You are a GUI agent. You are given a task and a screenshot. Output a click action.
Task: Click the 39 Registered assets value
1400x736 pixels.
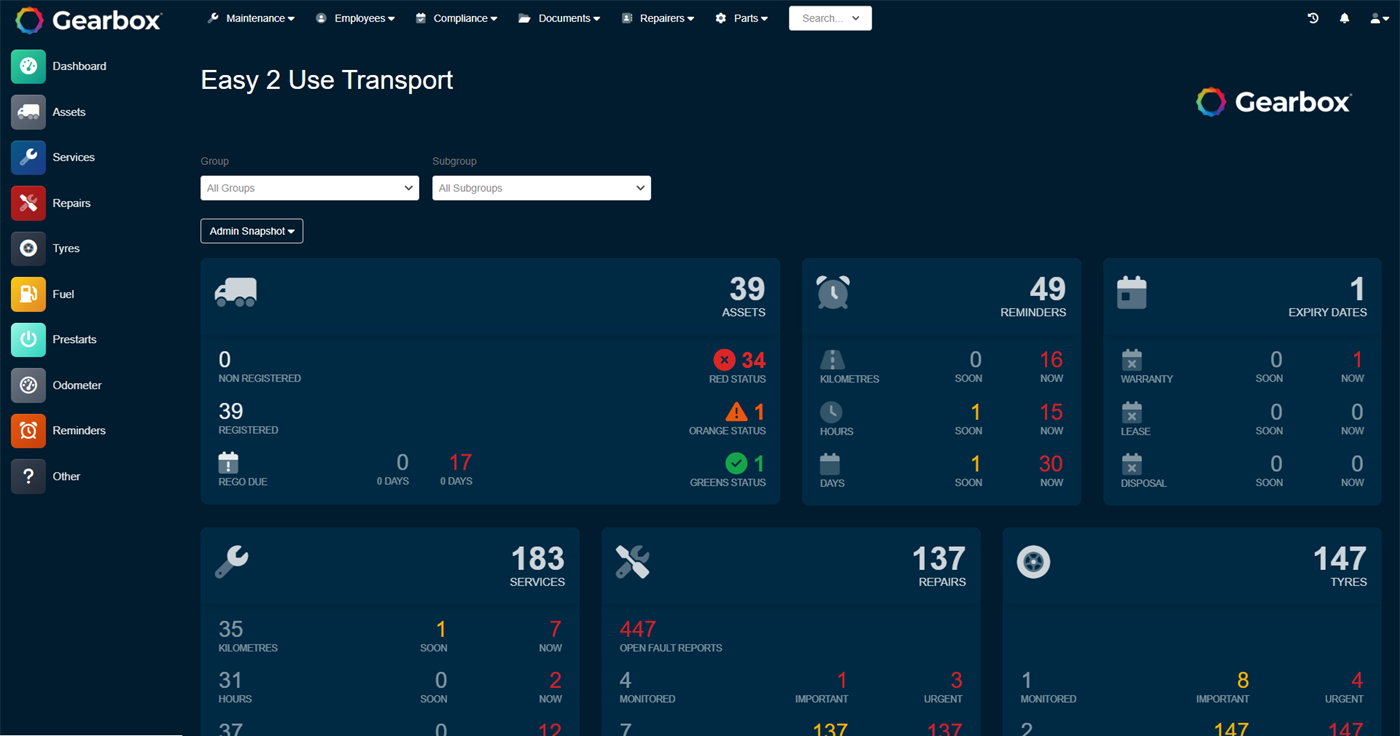coord(231,411)
